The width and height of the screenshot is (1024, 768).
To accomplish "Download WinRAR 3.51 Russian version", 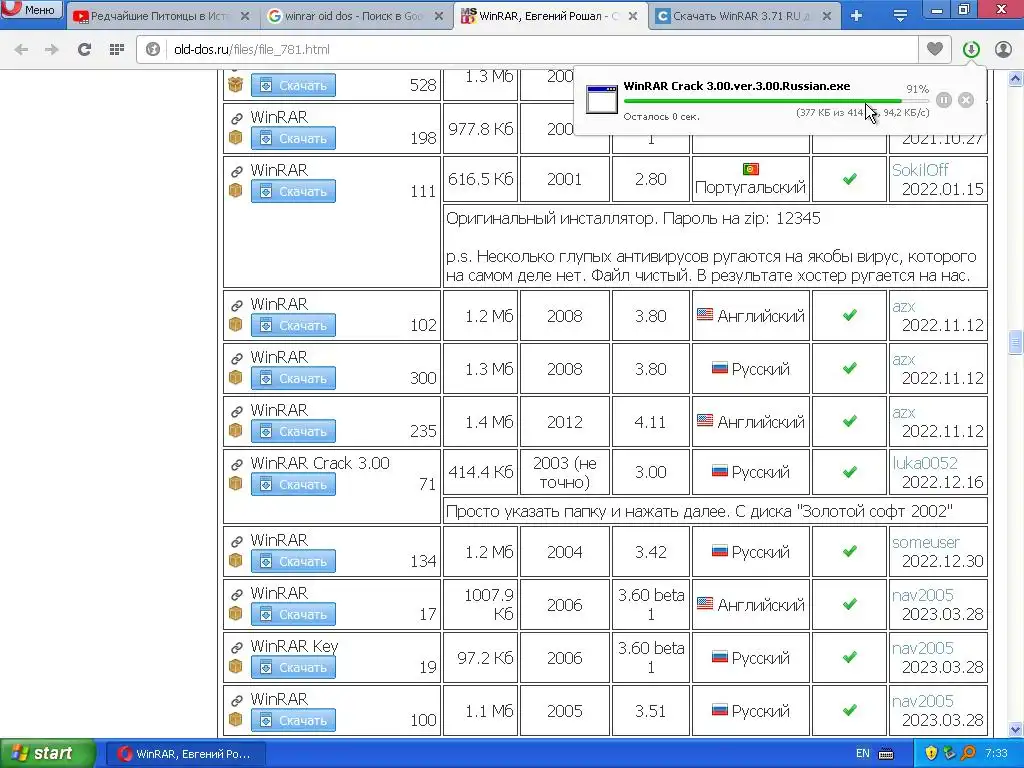I will [x=293, y=720].
